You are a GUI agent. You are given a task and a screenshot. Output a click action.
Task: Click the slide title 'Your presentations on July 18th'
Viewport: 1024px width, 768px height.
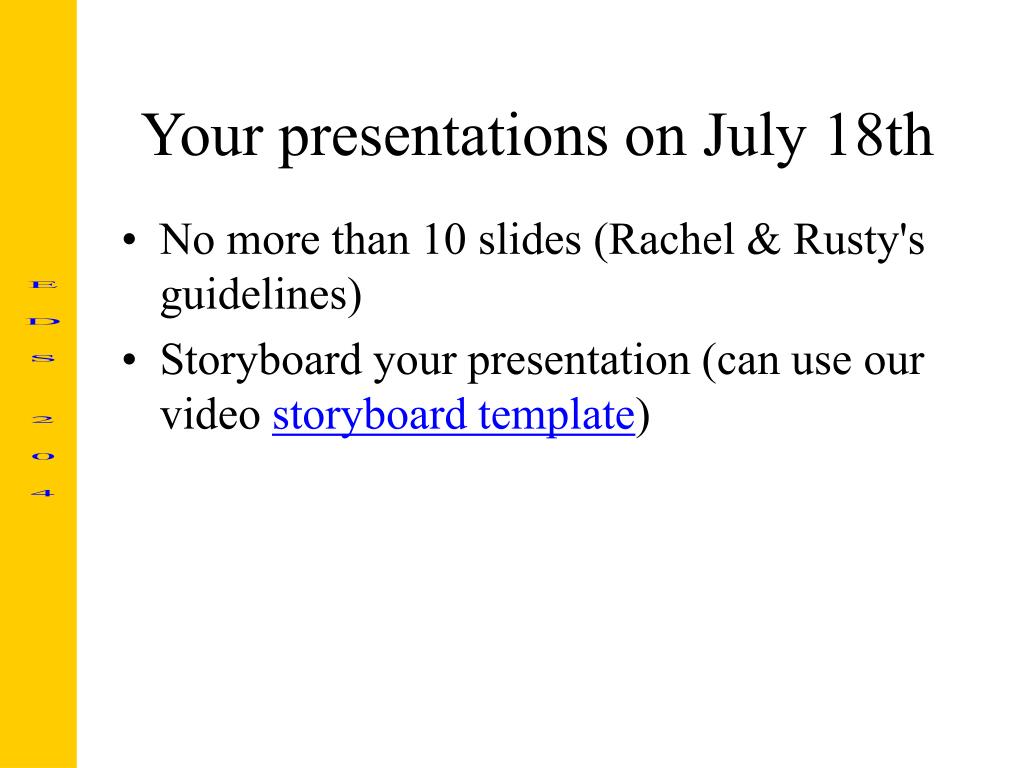point(537,136)
